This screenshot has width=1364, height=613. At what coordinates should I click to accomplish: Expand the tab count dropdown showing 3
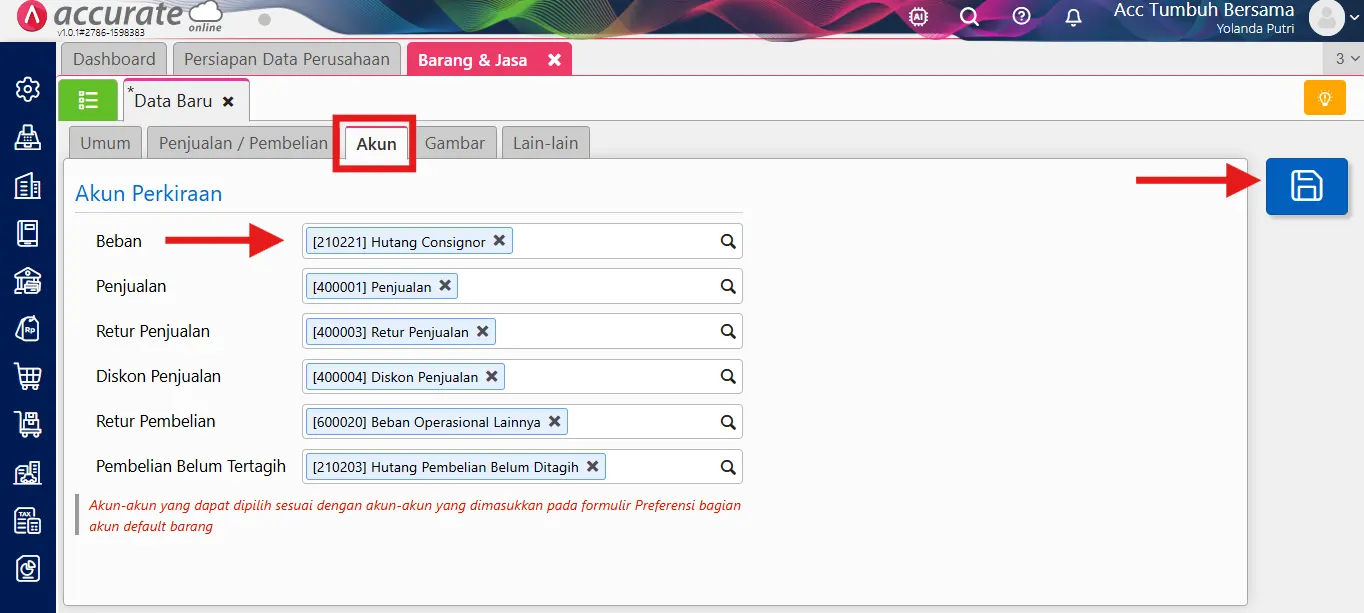[1346, 59]
